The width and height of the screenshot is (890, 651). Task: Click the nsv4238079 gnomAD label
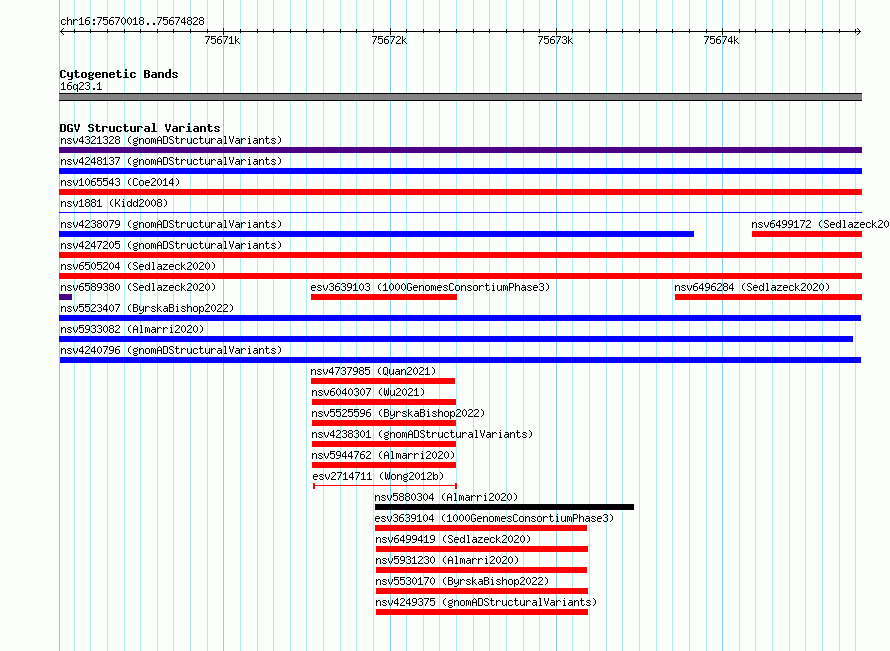[x=171, y=224]
